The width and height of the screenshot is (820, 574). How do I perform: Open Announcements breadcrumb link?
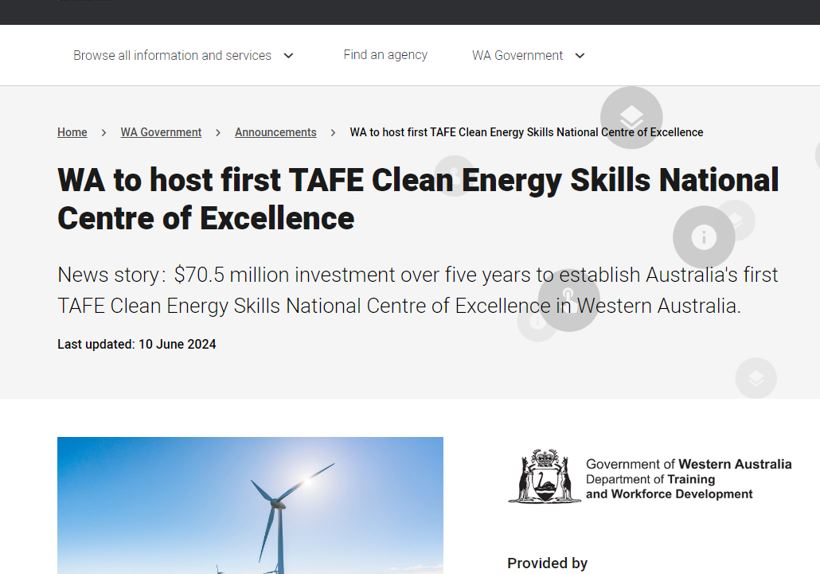click(276, 132)
